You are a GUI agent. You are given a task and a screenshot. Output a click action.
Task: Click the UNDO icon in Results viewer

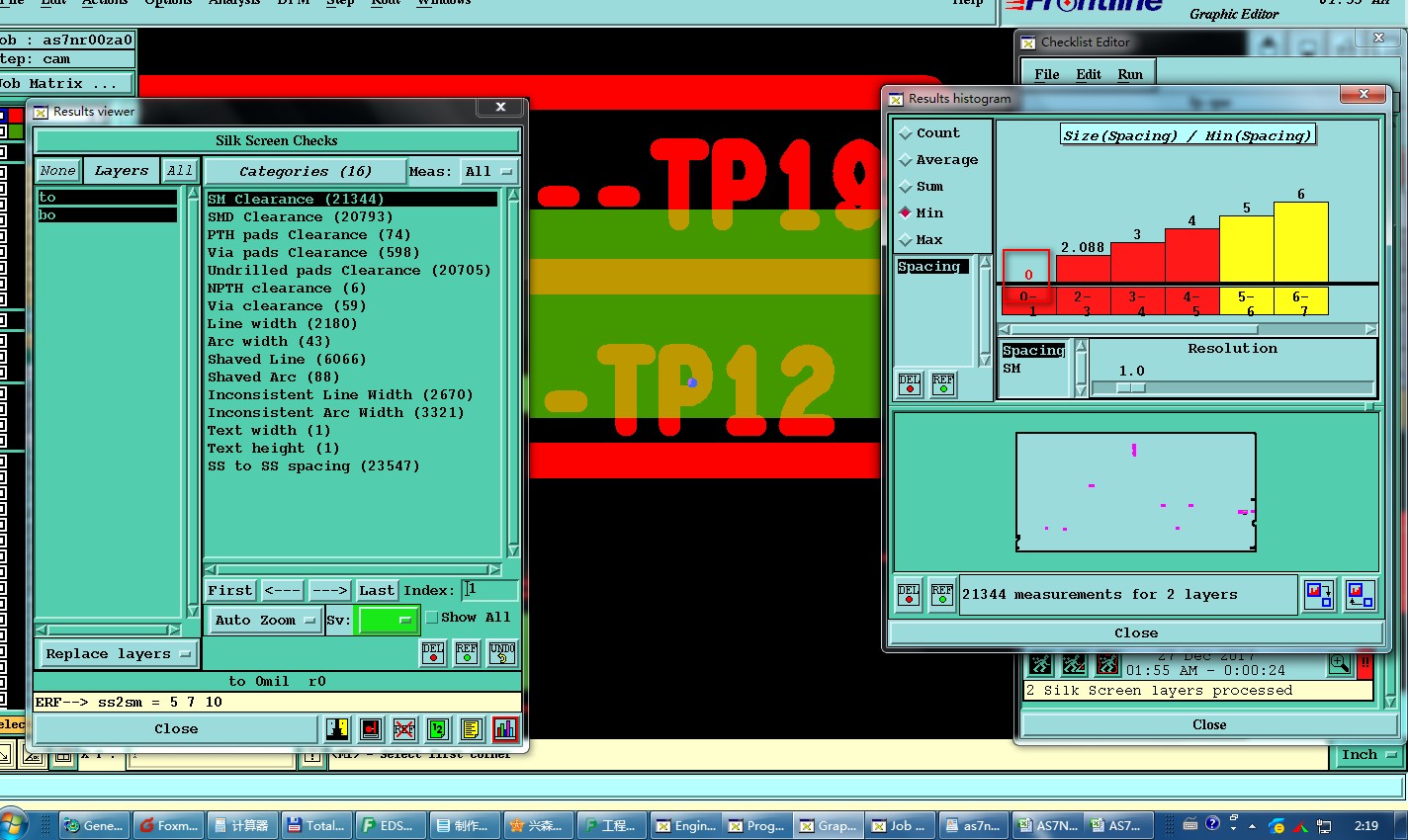502,653
